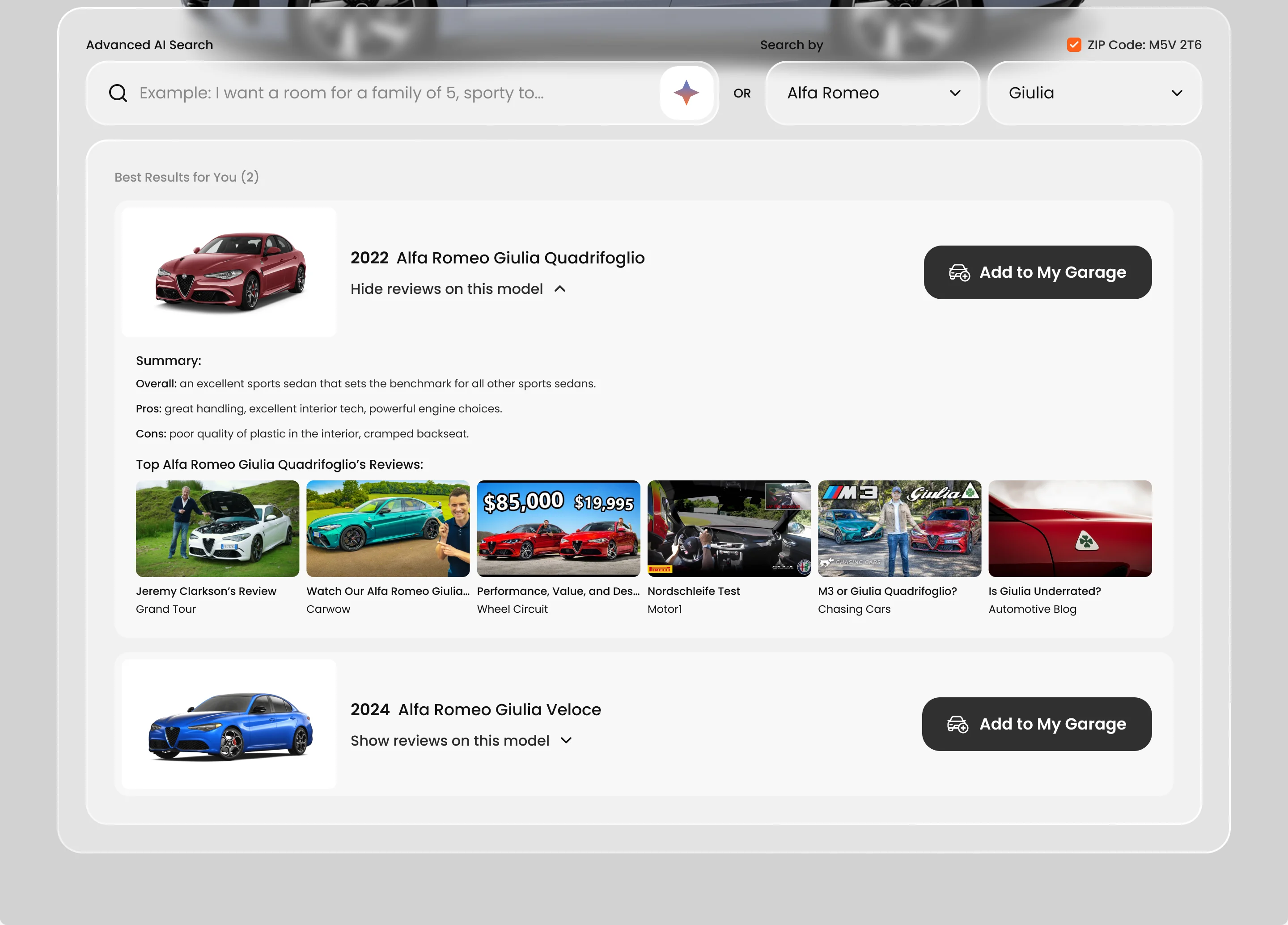This screenshot has height=925, width=1288.
Task: Click the red Giulia Quadrifoglio car image
Action: (229, 272)
